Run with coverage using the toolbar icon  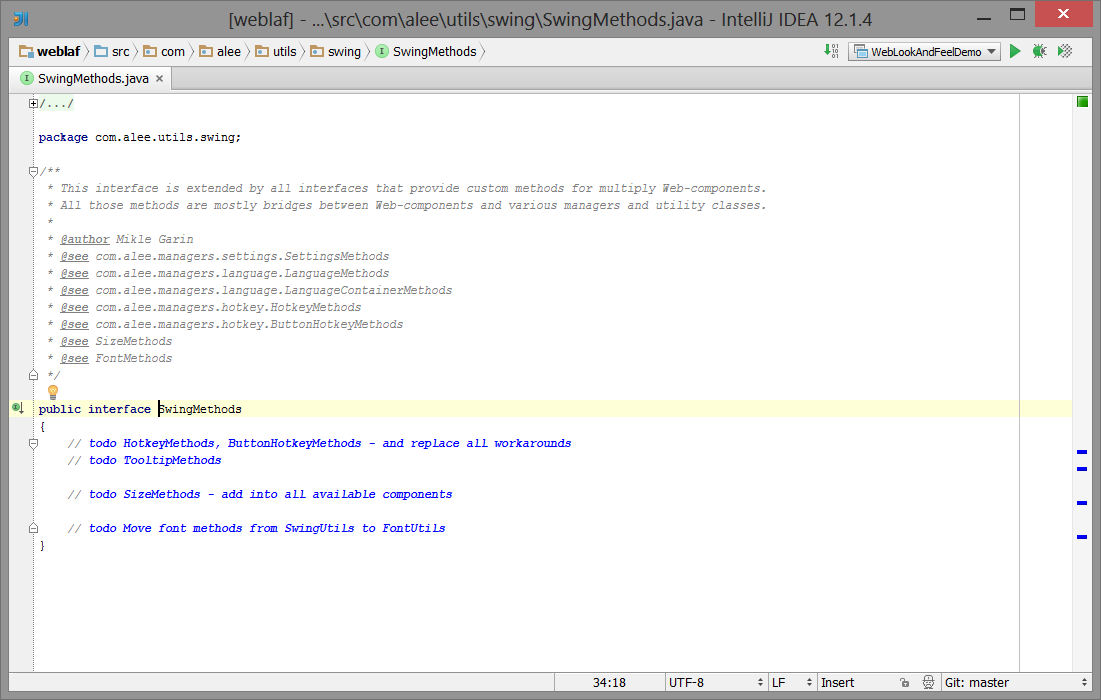(x=1065, y=51)
